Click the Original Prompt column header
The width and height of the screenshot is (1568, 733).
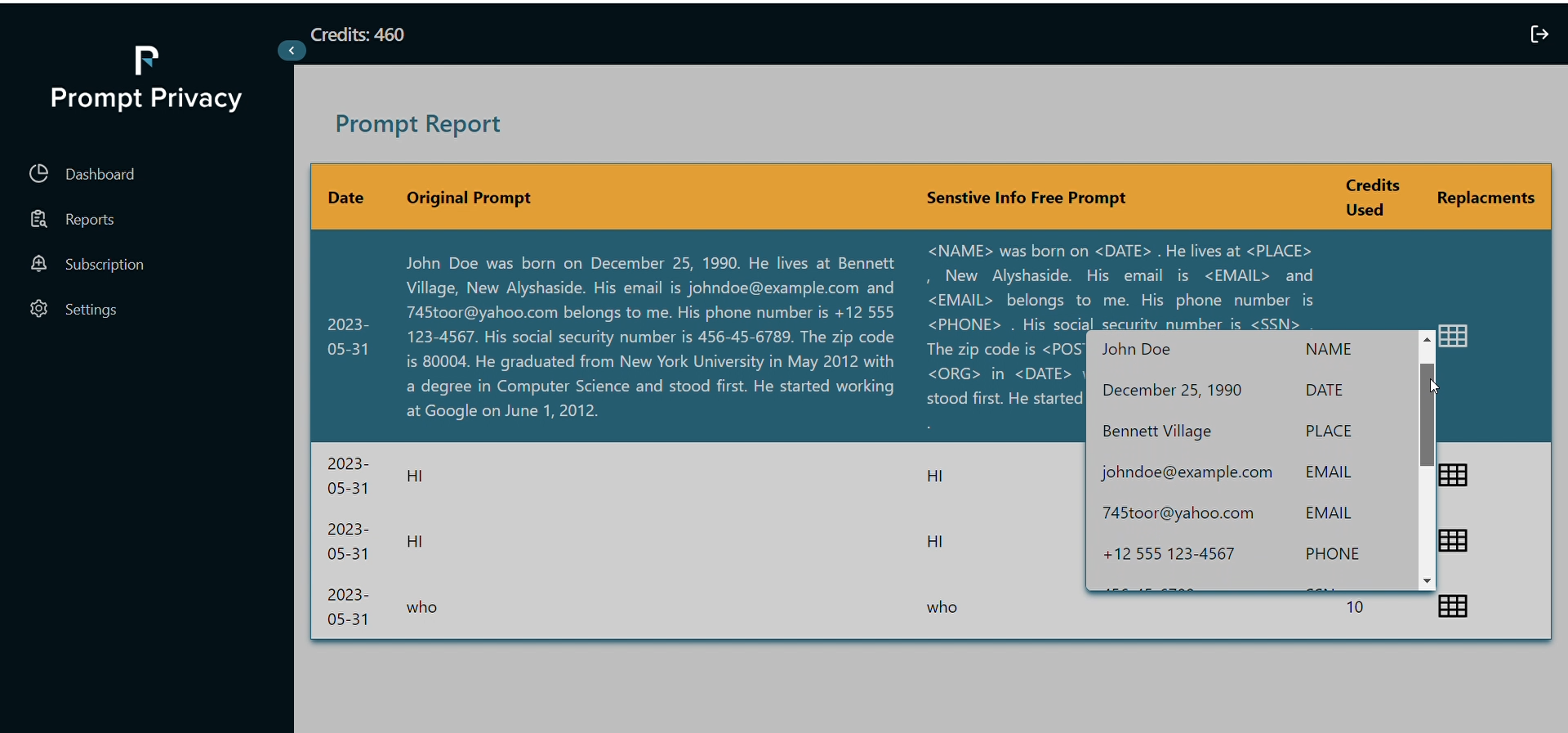point(469,198)
